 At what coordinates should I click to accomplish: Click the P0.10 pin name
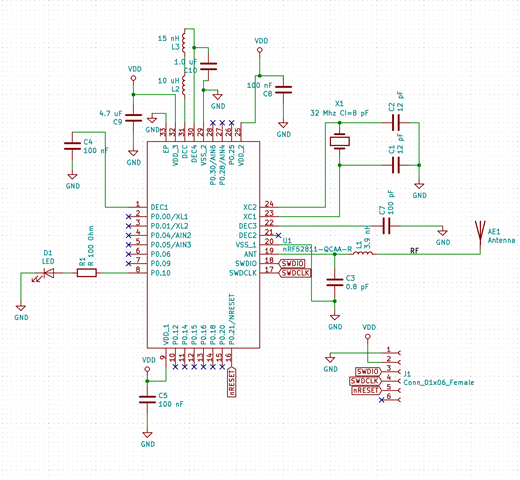coord(160,273)
